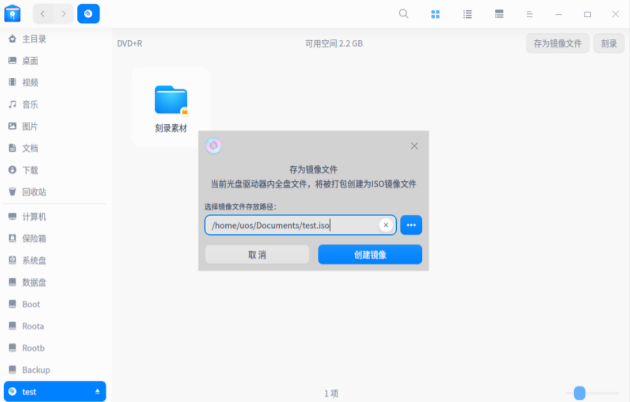Image resolution: width=630 pixels, height=402 pixels.
Task: Click 存为镜像文件 toolbar button
Action: [x=557, y=43]
